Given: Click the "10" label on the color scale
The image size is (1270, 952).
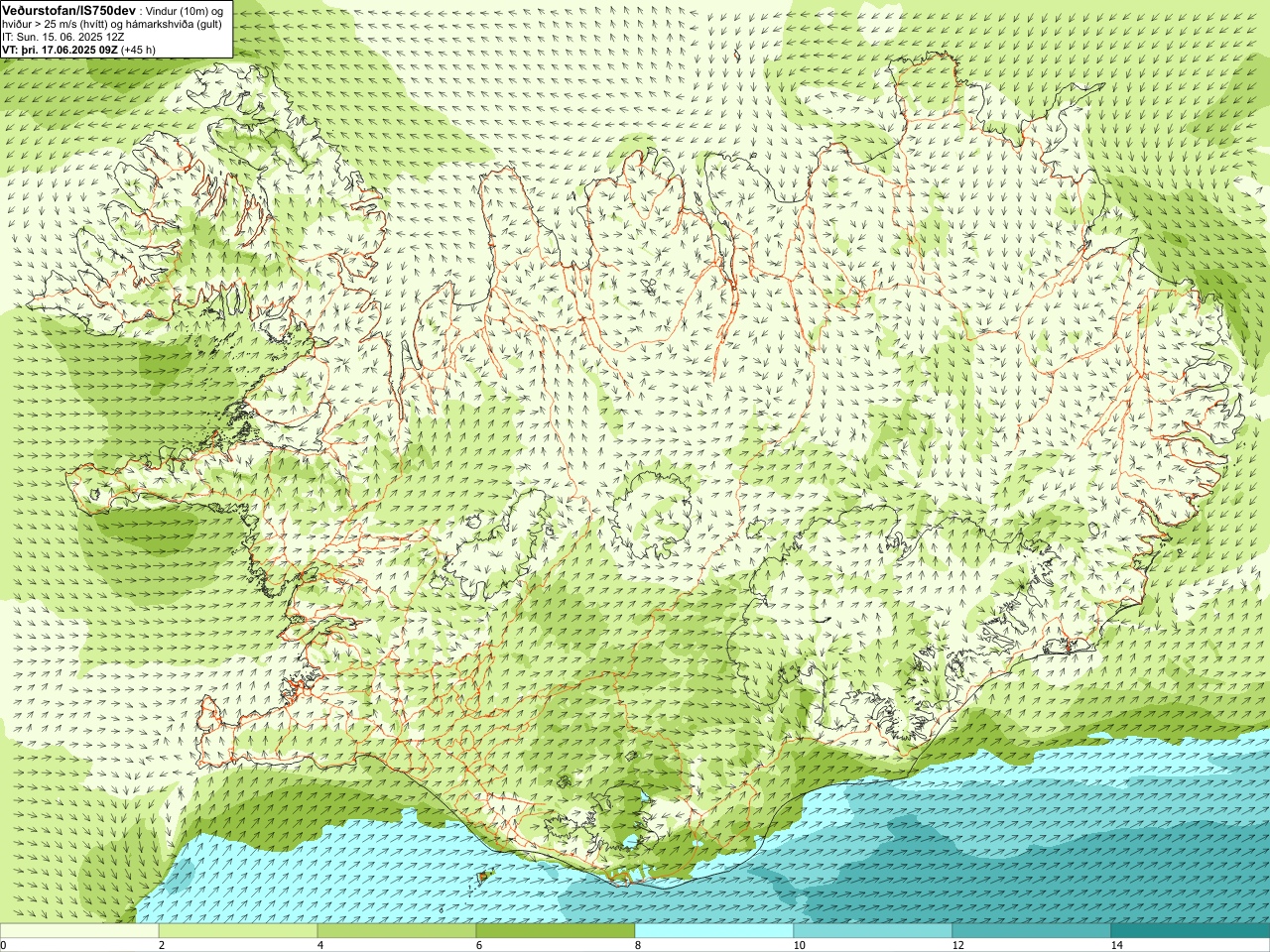Looking at the screenshot, I should [x=799, y=945].
